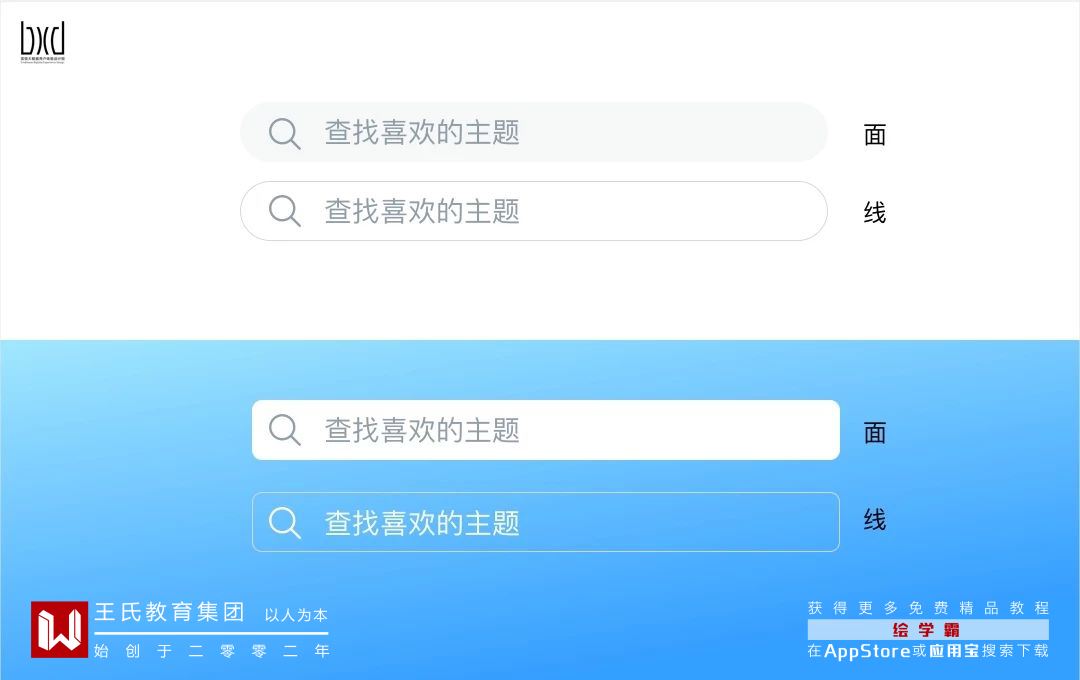Screen dimensions: 1080x680
Task: Click the white magnifier icon in the blue outlined search bar
Action: tap(285, 522)
